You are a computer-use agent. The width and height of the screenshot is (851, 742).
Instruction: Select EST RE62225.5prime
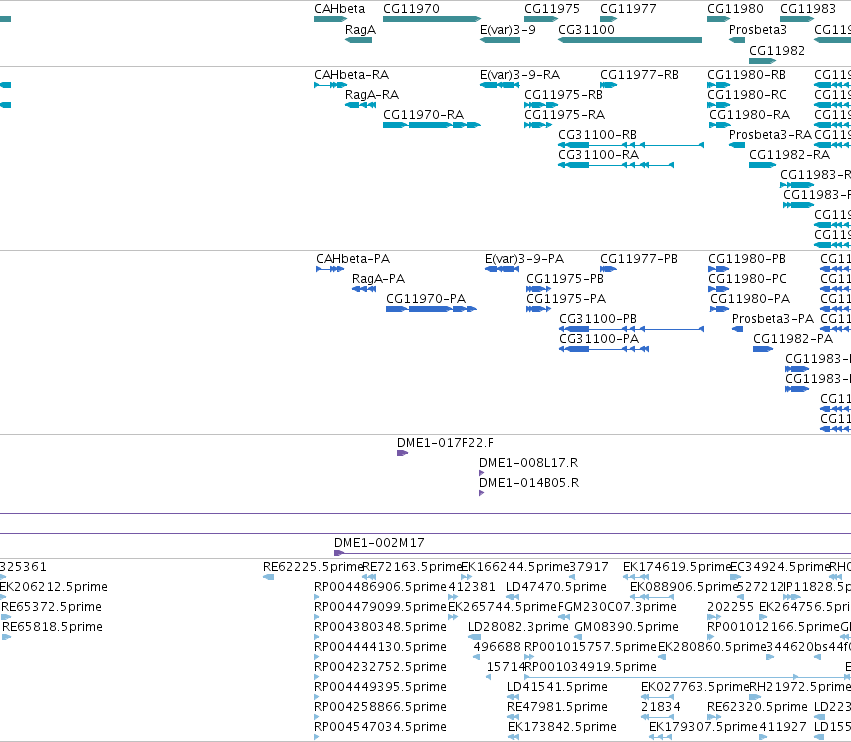[x=269, y=577]
